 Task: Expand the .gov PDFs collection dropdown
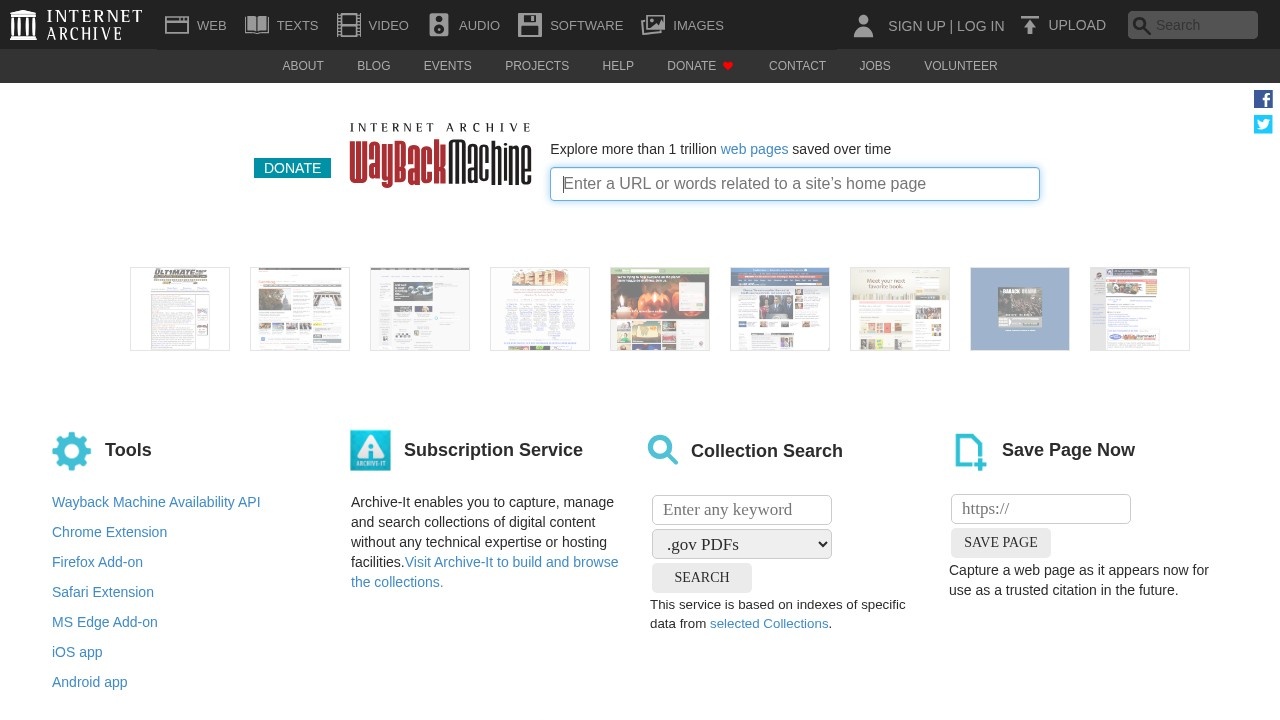741,544
